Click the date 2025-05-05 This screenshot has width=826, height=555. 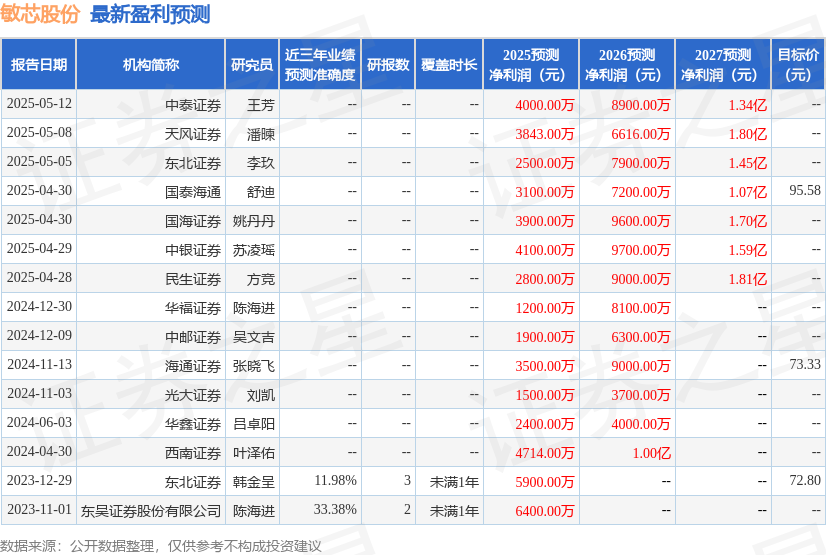point(39,162)
